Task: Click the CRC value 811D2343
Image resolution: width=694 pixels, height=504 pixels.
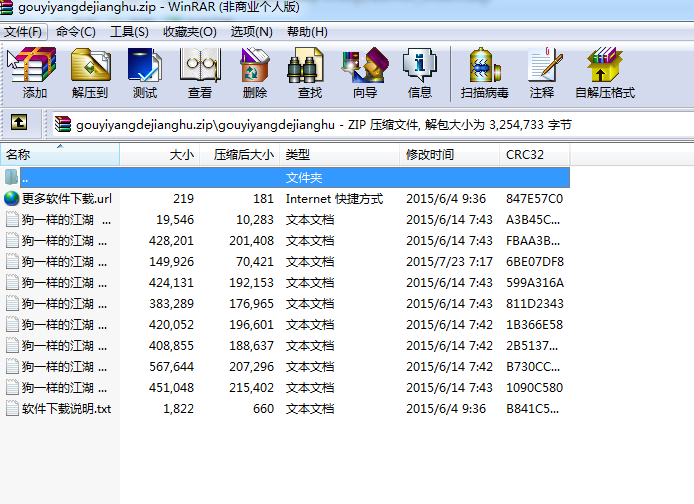Action: pyautogui.click(x=535, y=304)
